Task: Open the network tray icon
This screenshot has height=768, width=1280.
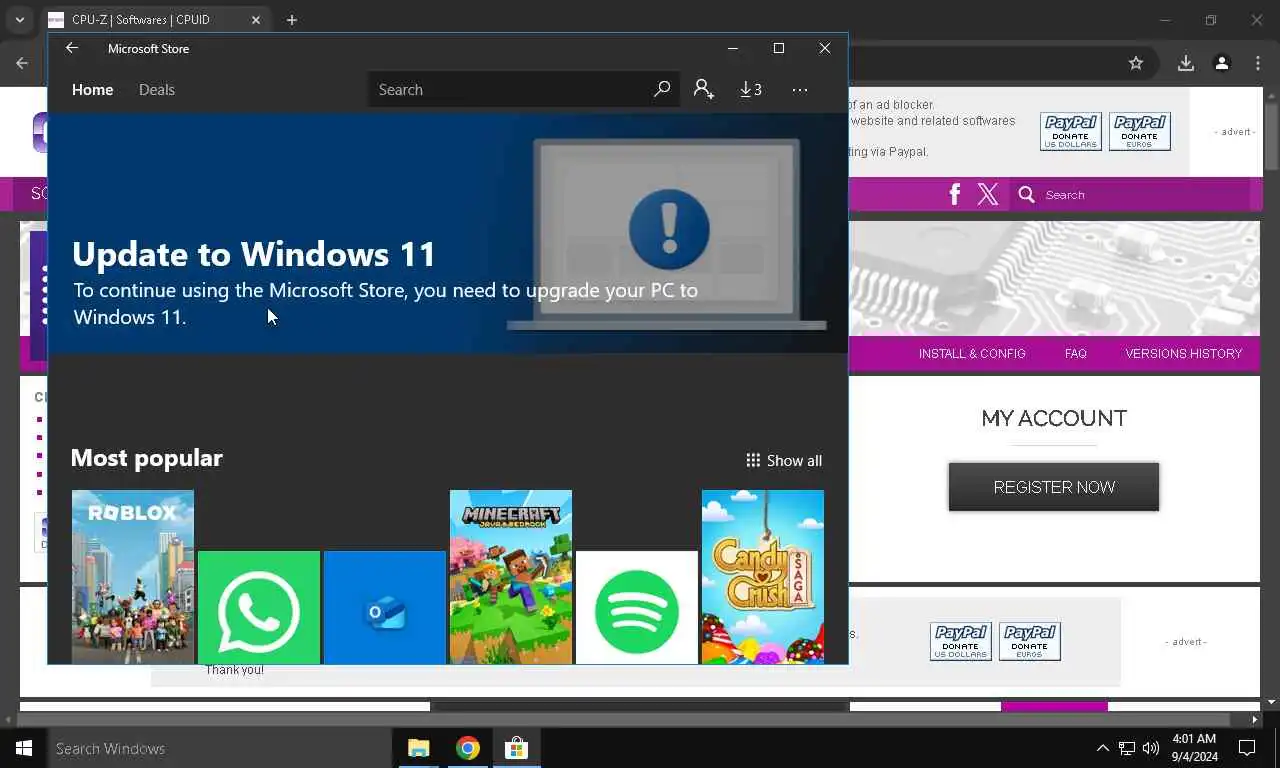Action: click(1127, 748)
